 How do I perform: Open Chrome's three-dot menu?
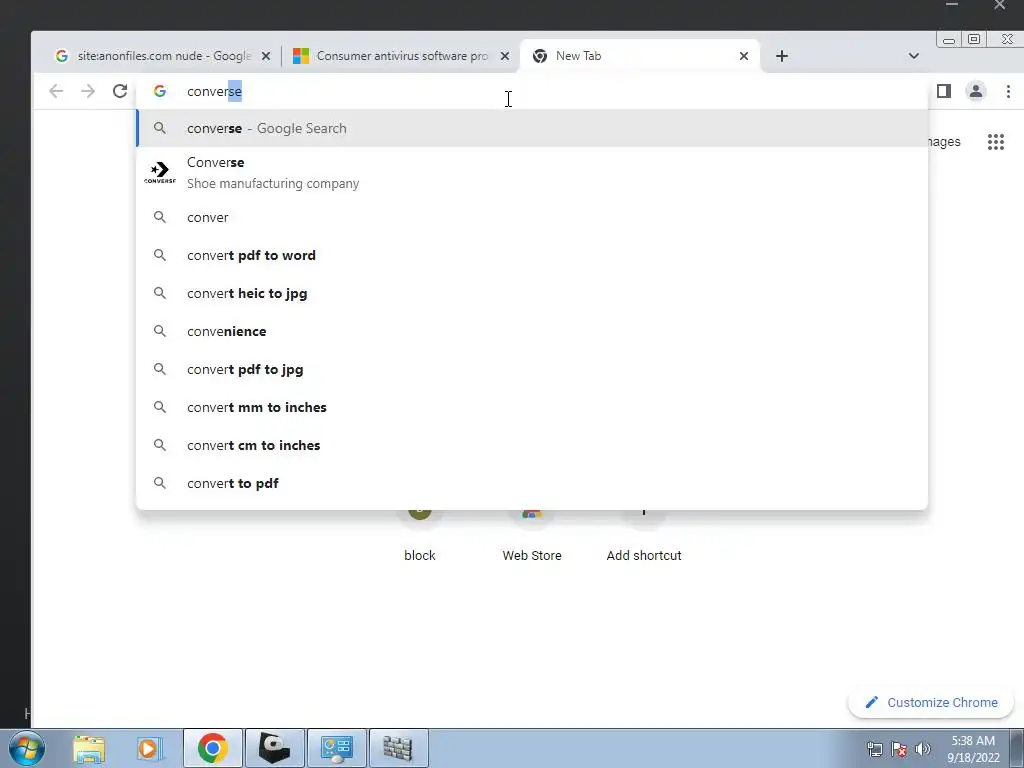(1008, 91)
